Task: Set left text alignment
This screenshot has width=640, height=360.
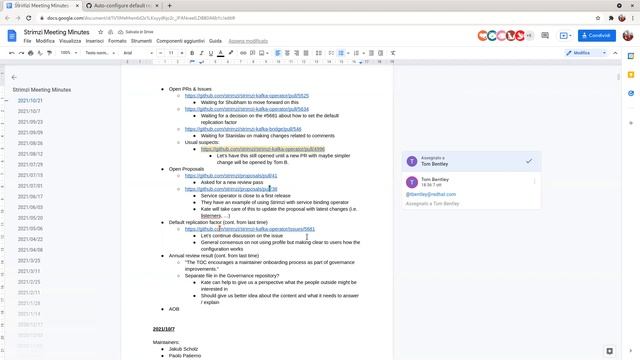Action: coord(278,53)
